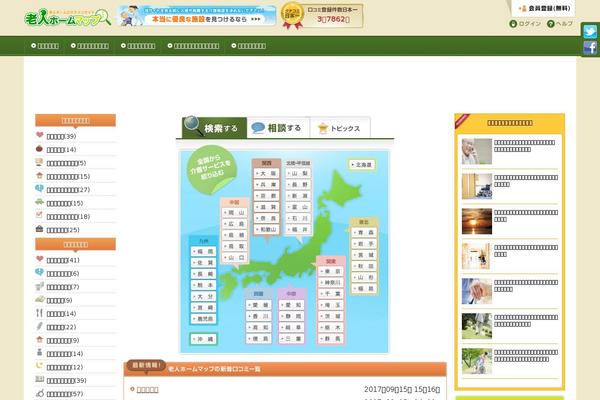The image size is (600, 400).
Task: Open the elderly person article thumbnail
Action: coord(477,152)
